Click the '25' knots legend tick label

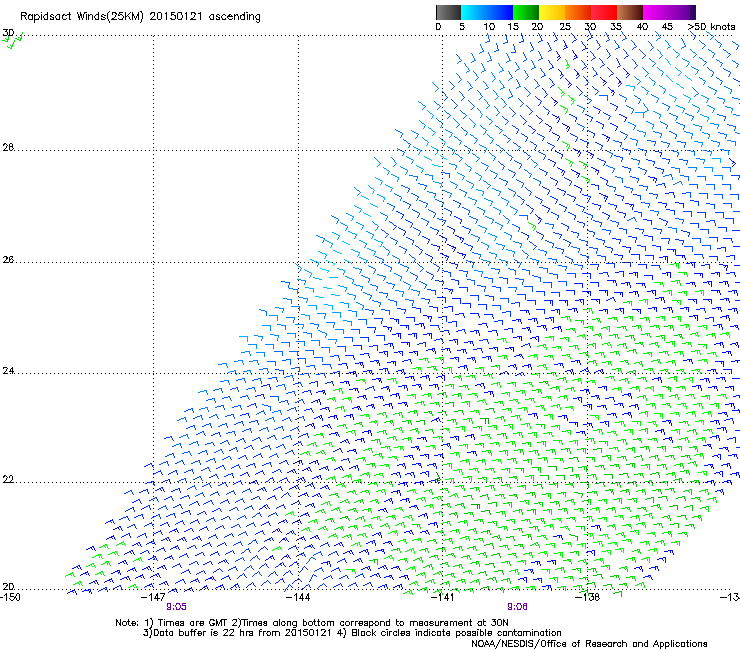pos(565,27)
